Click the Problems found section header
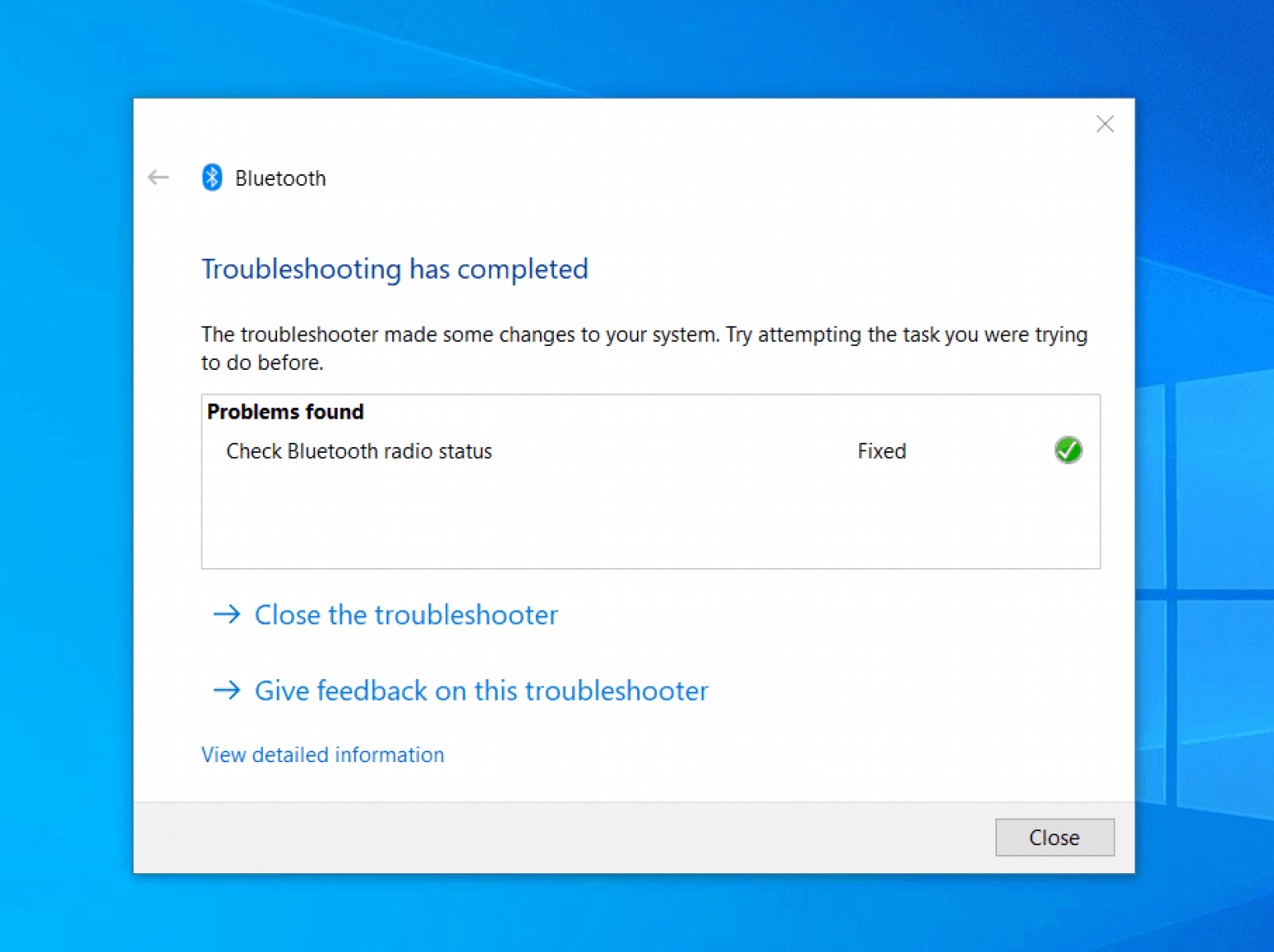 point(285,411)
